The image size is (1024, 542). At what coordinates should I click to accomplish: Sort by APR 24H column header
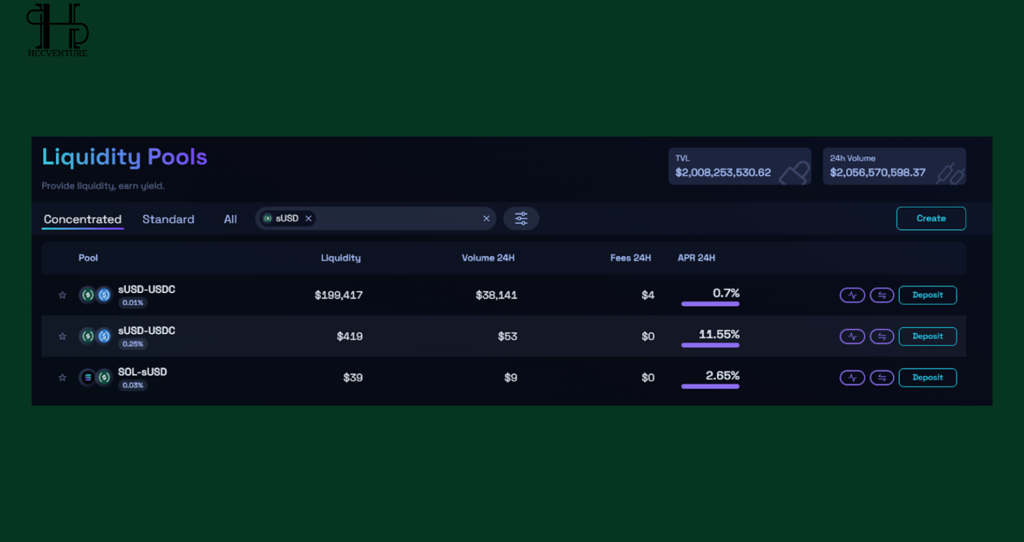[x=696, y=258]
